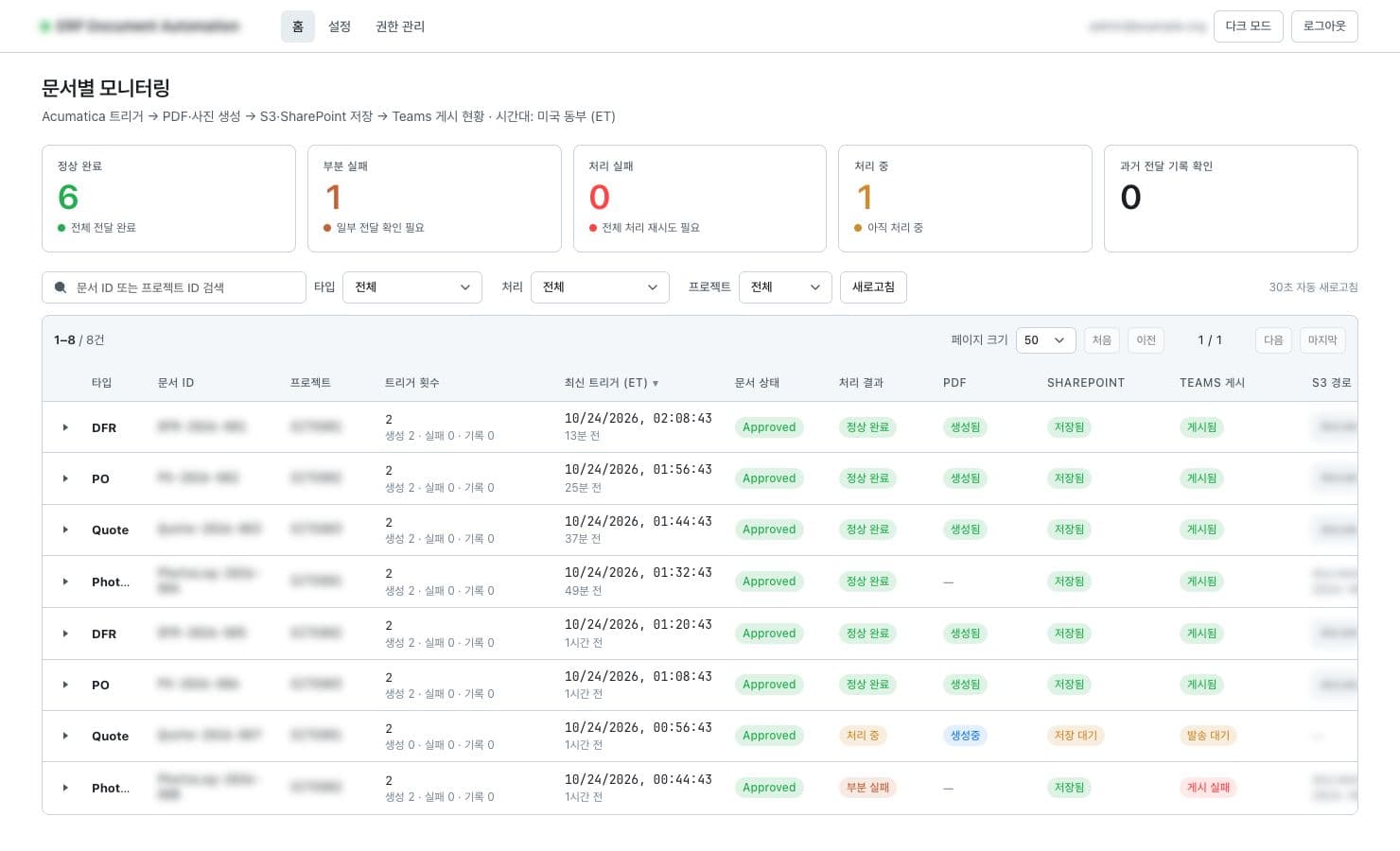The width and height of the screenshot is (1400, 851).
Task: Click the 트리거 횟수 column header
Action: pyautogui.click(x=411, y=383)
